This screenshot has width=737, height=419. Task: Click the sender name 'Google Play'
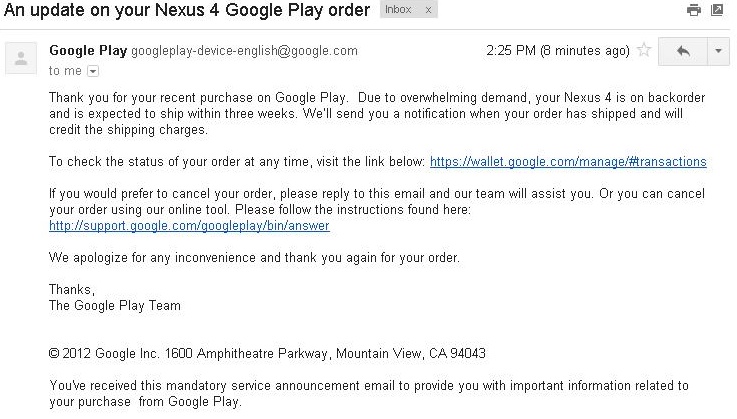pos(88,51)
